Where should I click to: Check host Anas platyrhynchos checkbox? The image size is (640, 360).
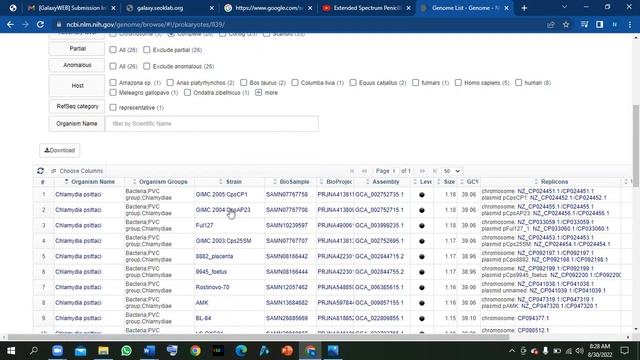pos(170,82)
